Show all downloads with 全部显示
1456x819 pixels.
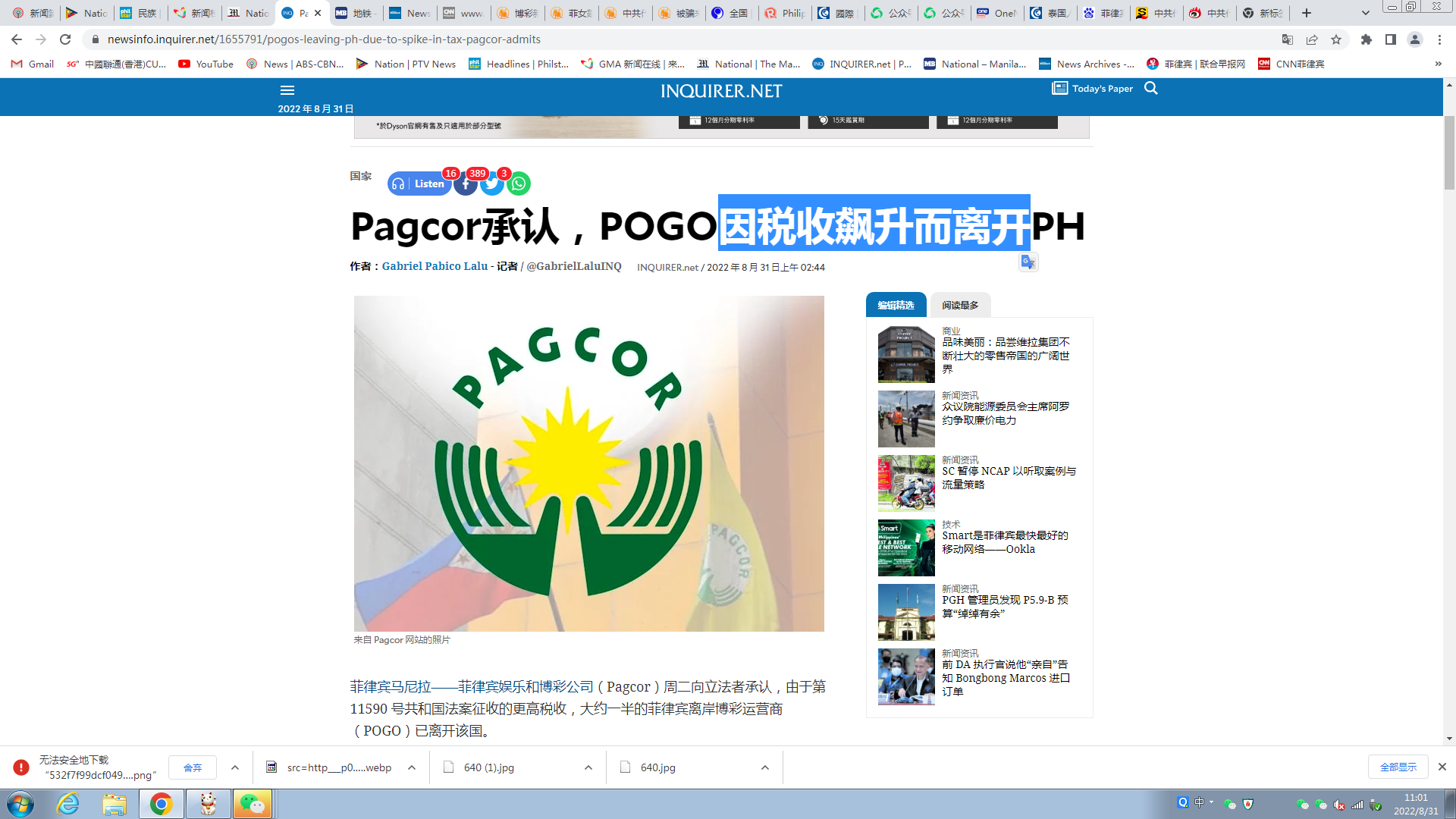1398,767
